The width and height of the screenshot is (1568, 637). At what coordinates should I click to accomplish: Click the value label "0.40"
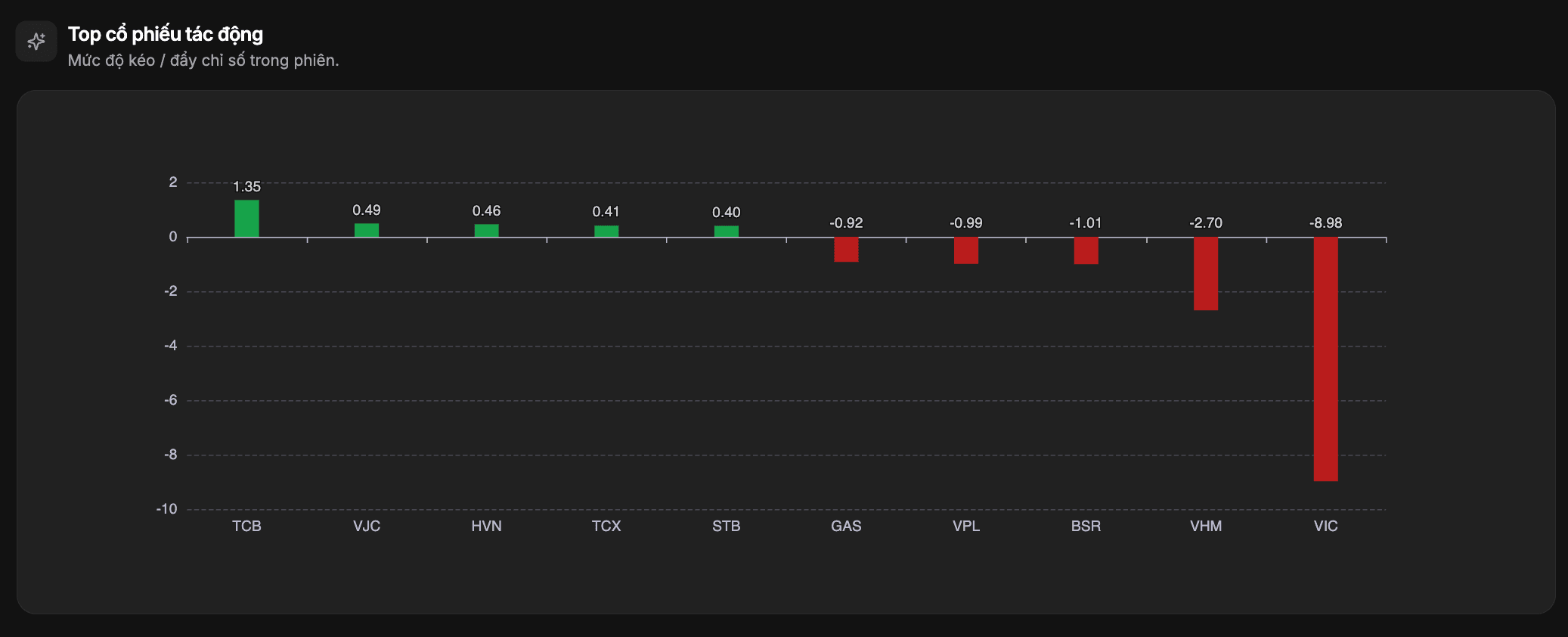(727, 213)
